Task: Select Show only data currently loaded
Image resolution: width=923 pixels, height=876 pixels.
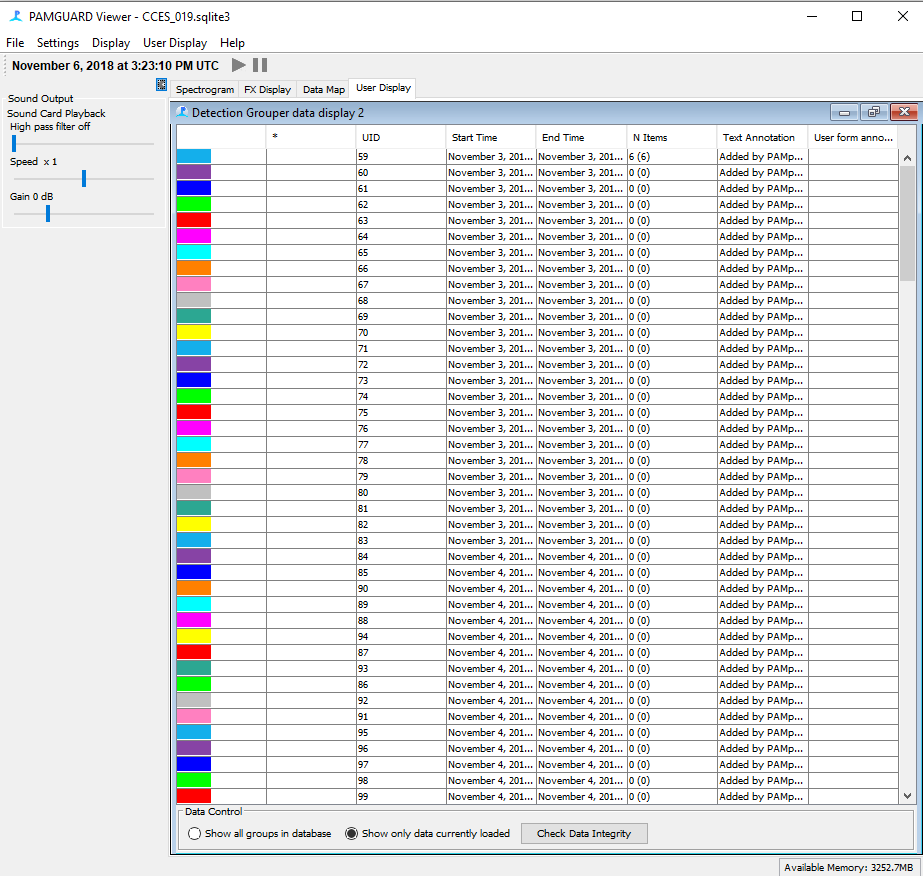Action: click(x=351, y=834)
